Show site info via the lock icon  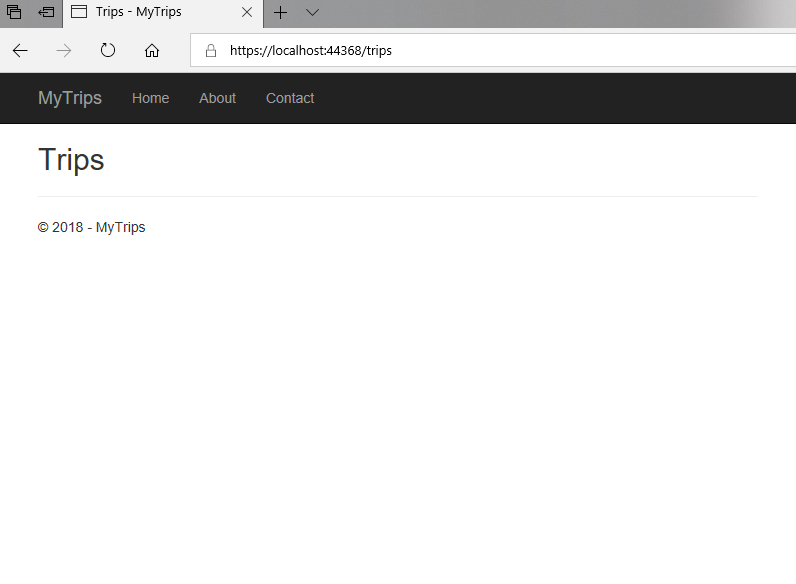click(x=210, y=51)
